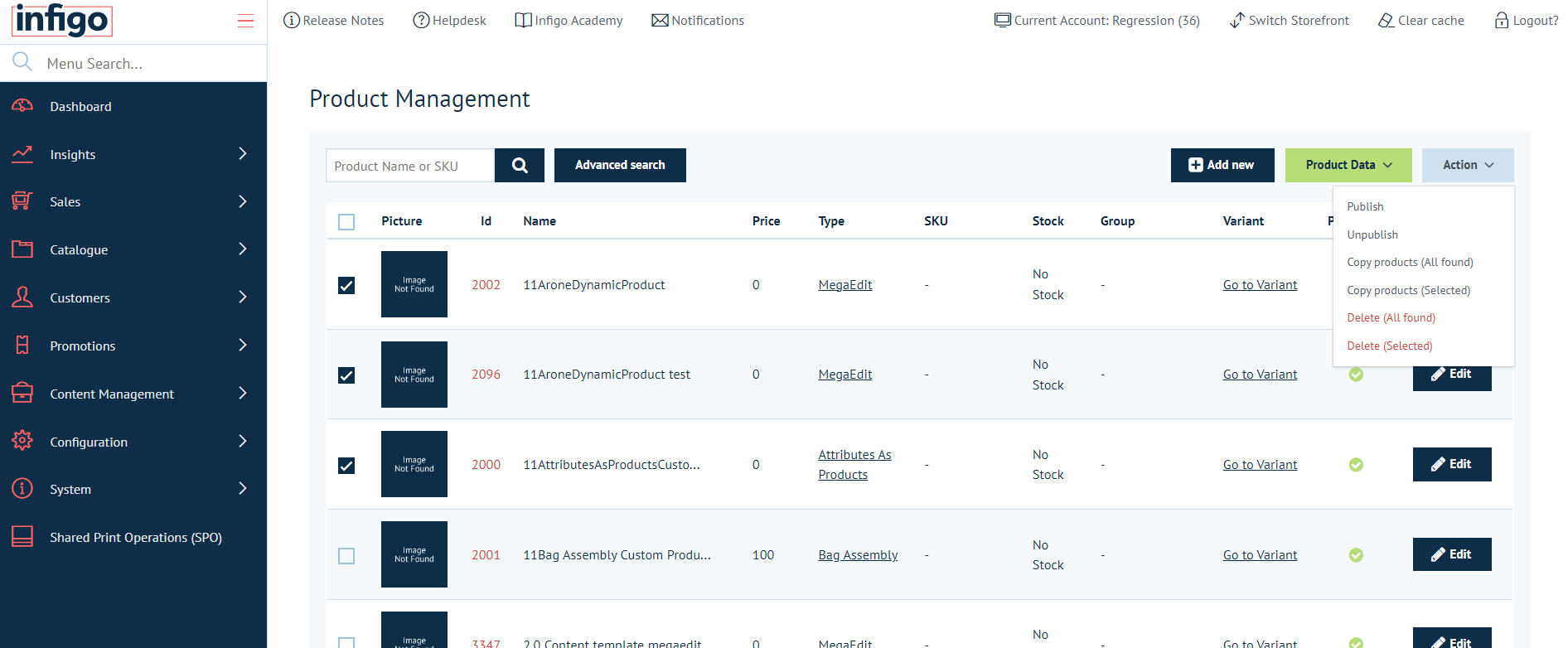Uncheck the checkbox for product 2002
This screenshot has width=1568, height=648.
346,286
